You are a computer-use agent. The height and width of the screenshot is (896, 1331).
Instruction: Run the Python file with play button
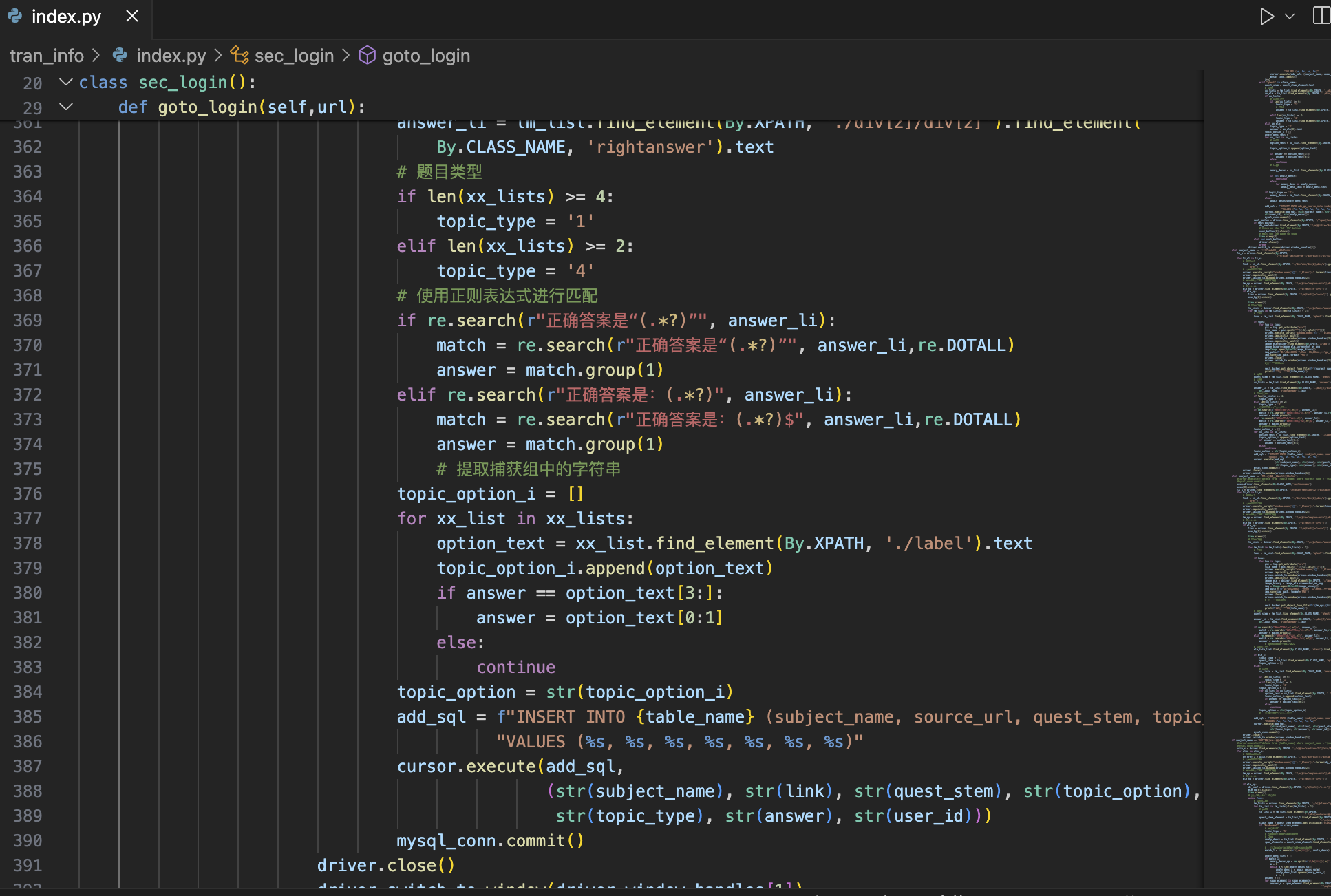1266,16
